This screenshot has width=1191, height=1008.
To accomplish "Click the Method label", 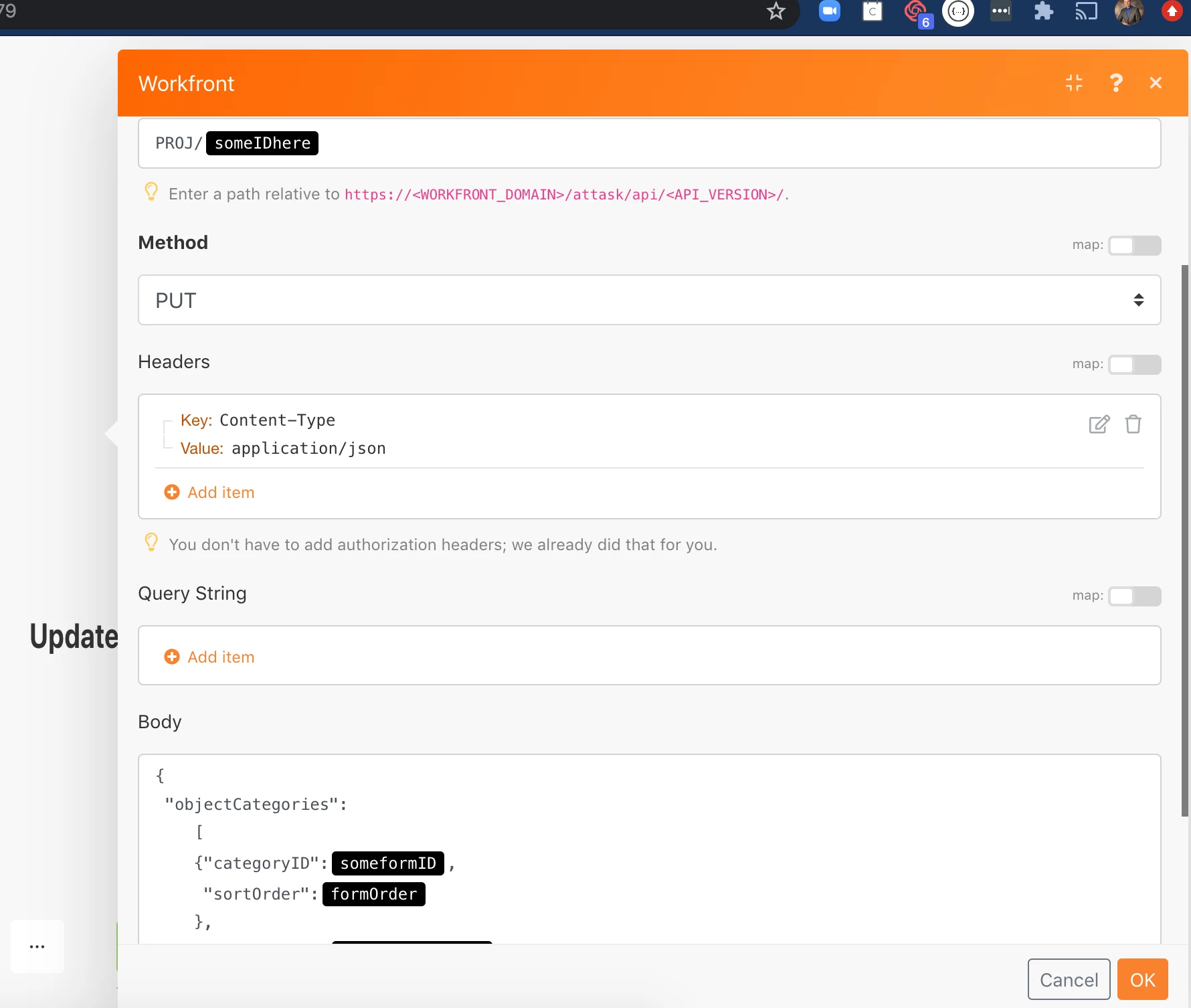I will tap(173, 242).
